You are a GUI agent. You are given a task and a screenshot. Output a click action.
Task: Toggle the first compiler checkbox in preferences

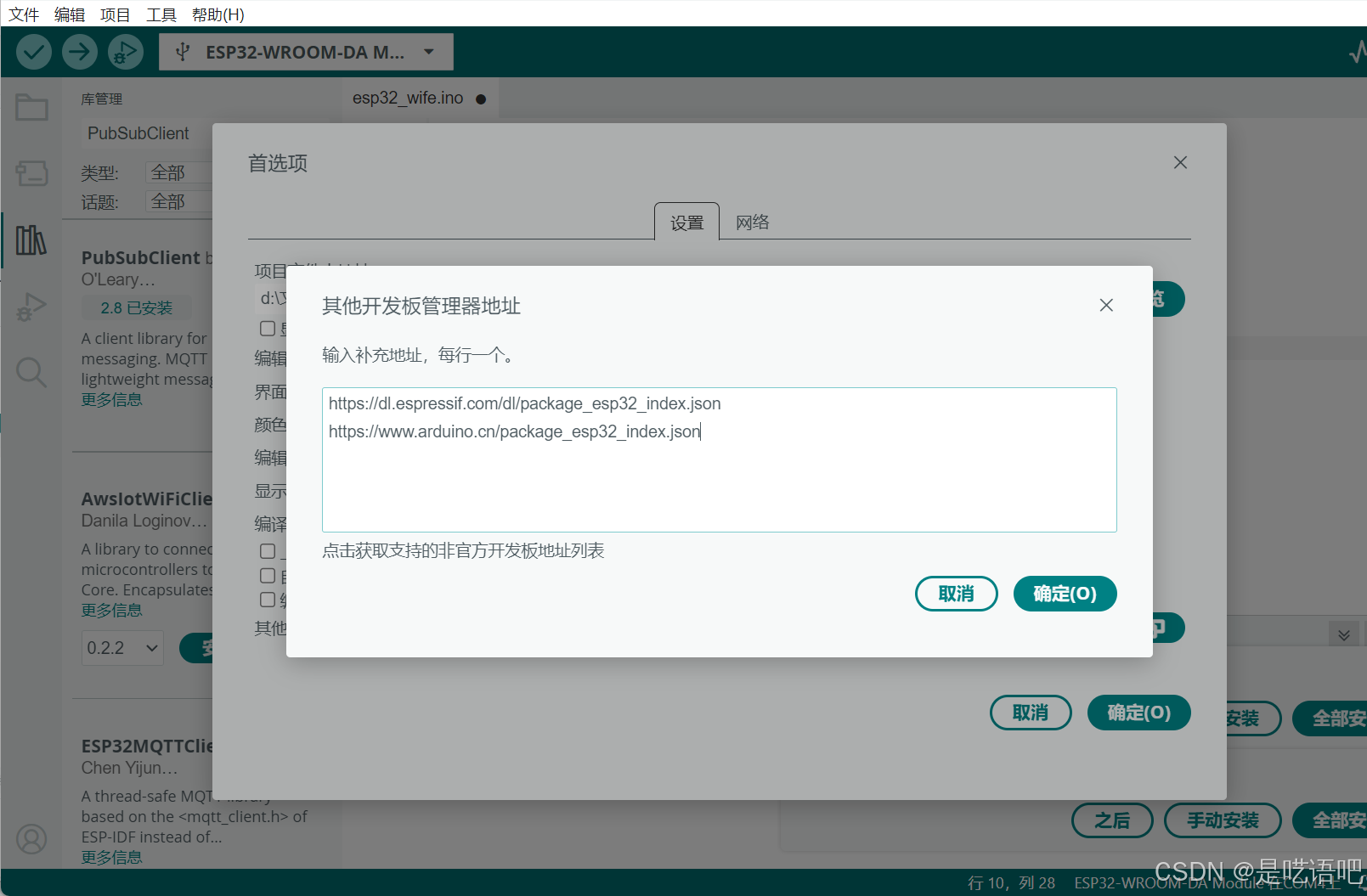(267, 551)
